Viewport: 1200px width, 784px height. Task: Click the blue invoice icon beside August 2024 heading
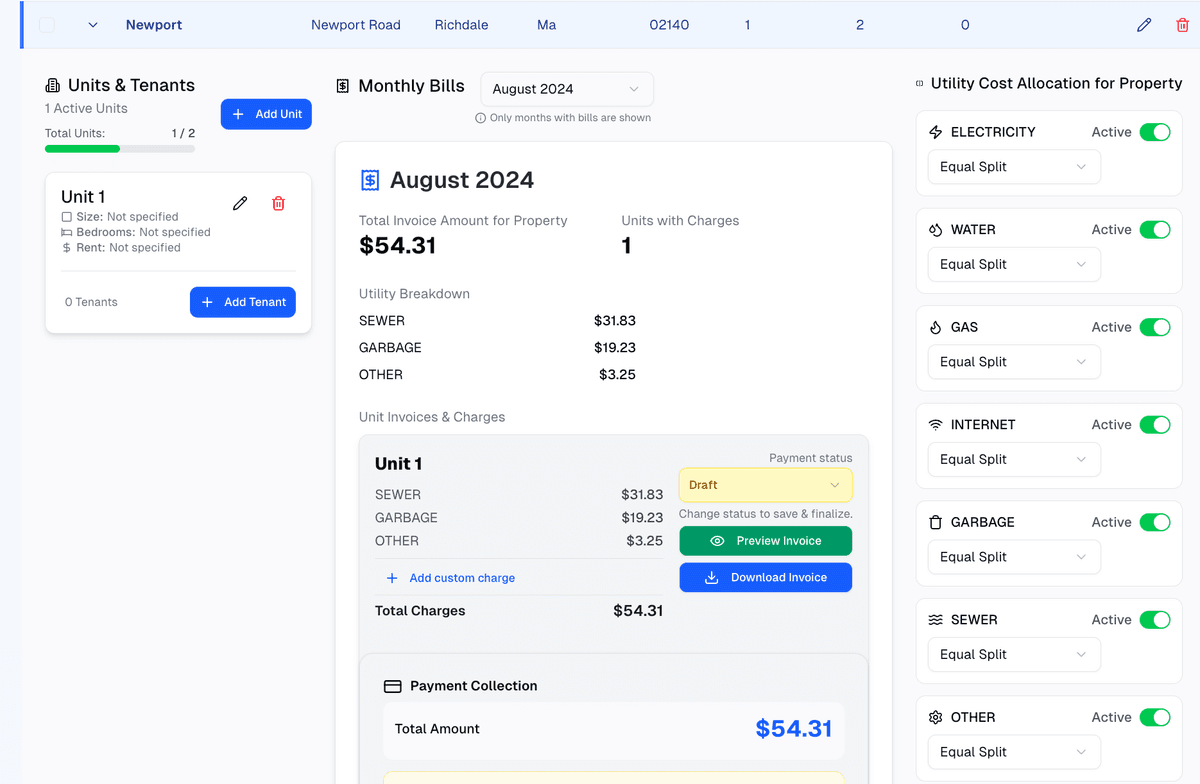[370, 180]
